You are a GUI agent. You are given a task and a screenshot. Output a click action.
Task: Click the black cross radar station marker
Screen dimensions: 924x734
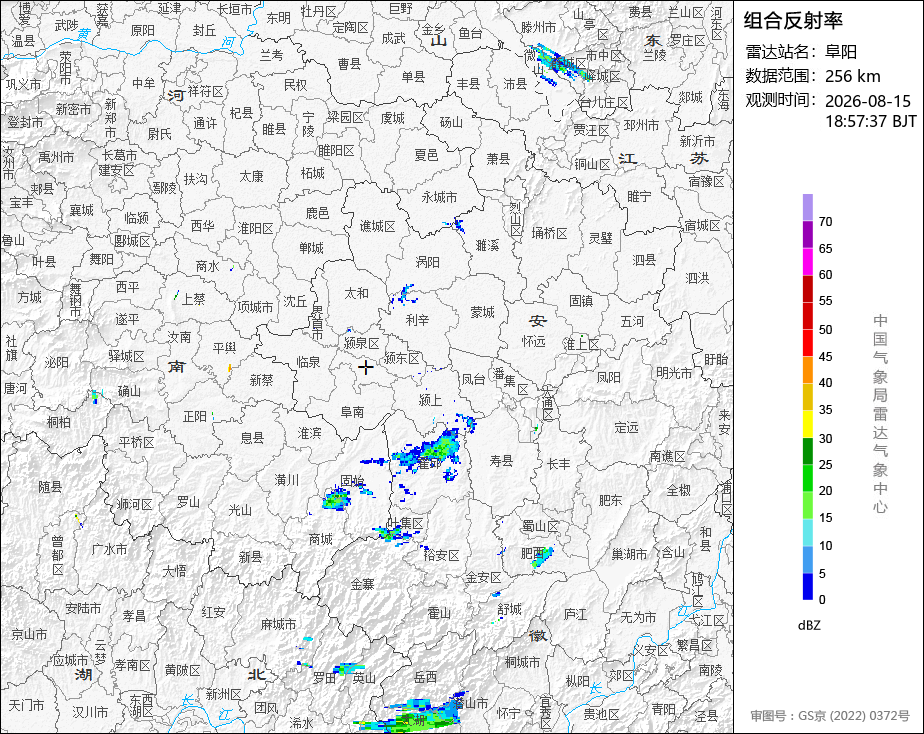[x=365, y=368]
